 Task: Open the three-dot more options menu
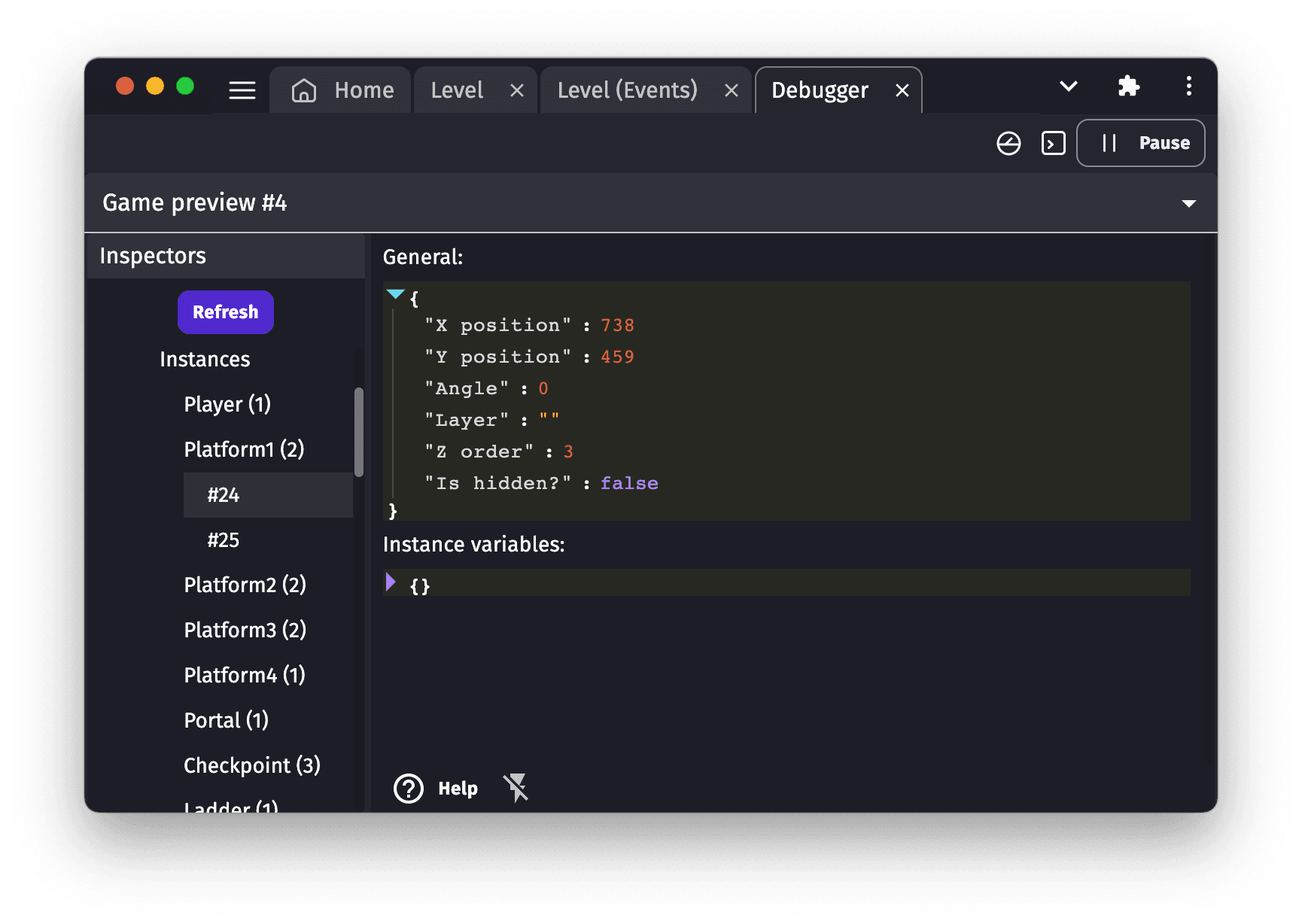click(x=1188, y=87)
